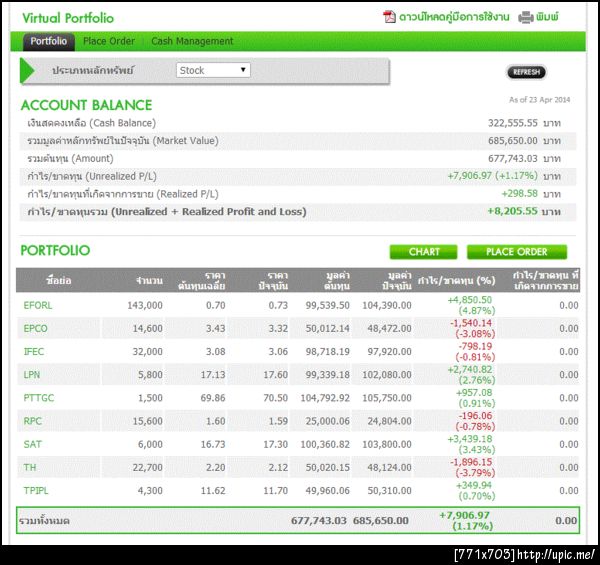Click the EPCO loss -1,540.14

471,323
